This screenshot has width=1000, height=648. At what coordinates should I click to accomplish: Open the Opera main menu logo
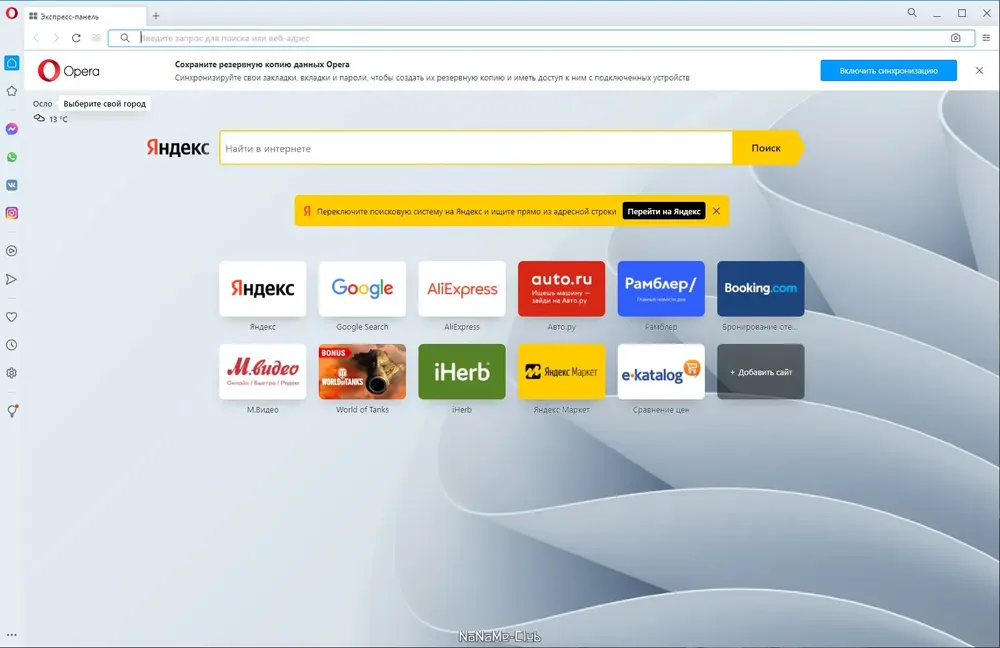(x=11, y=13)
